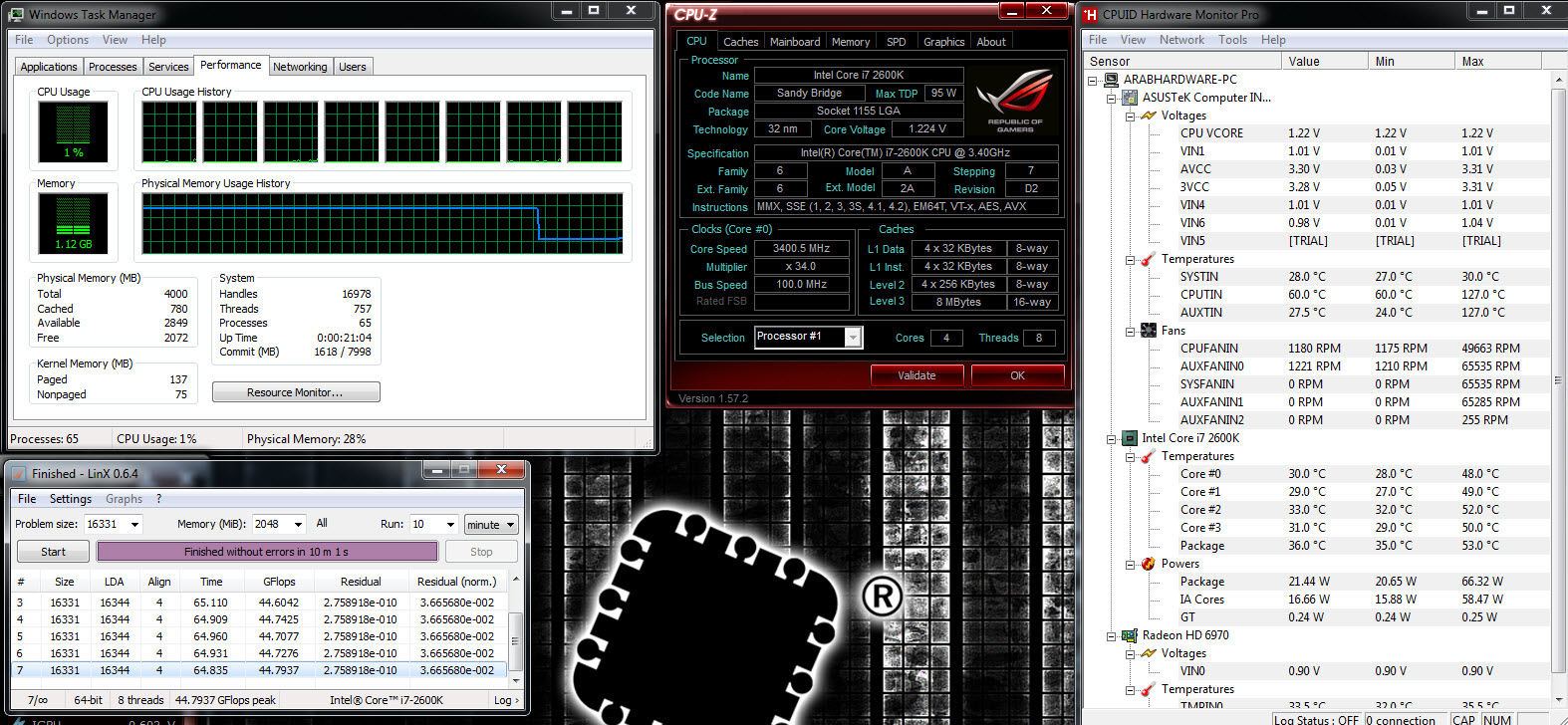Open the Network menu in HWMonitor

pos(1181,40)
